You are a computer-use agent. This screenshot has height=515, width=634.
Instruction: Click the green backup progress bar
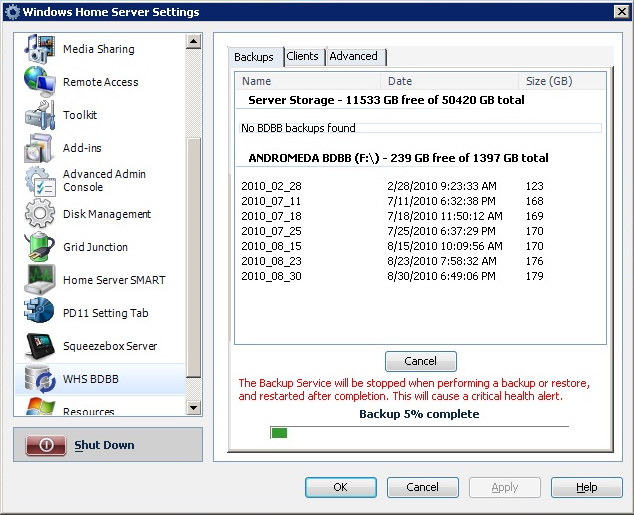pyautogui.click(x=279, y=433)
